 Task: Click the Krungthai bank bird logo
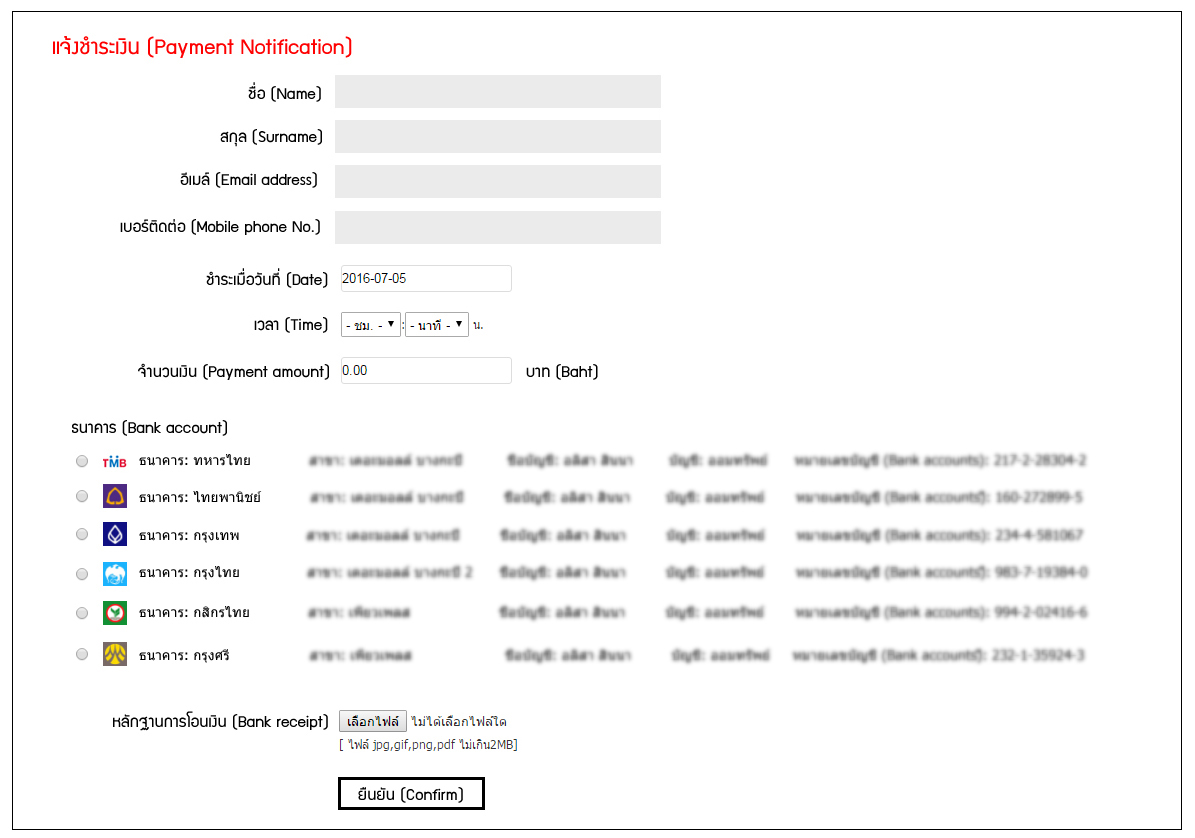click(115, 573)
